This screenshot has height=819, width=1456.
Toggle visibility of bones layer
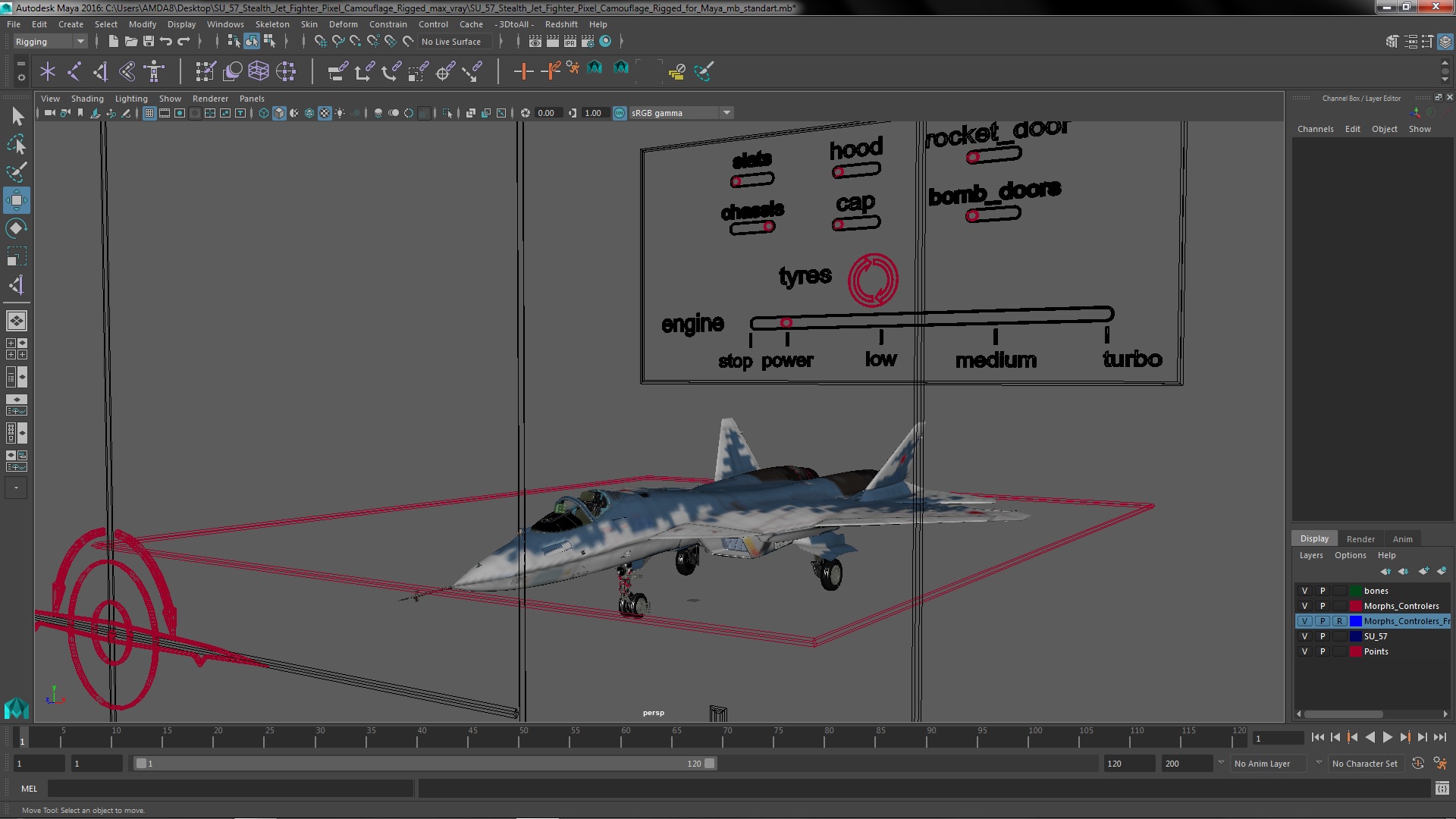pos(1304,591)
